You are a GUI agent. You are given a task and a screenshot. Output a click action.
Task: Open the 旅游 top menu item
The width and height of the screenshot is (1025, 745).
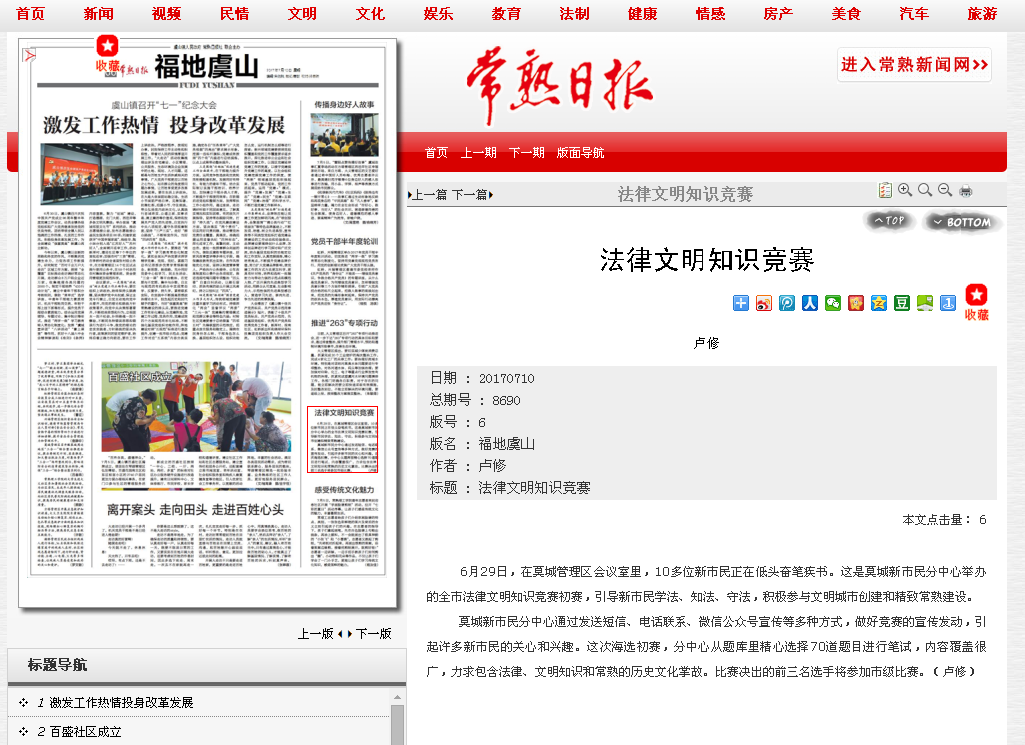coord(983,14)
